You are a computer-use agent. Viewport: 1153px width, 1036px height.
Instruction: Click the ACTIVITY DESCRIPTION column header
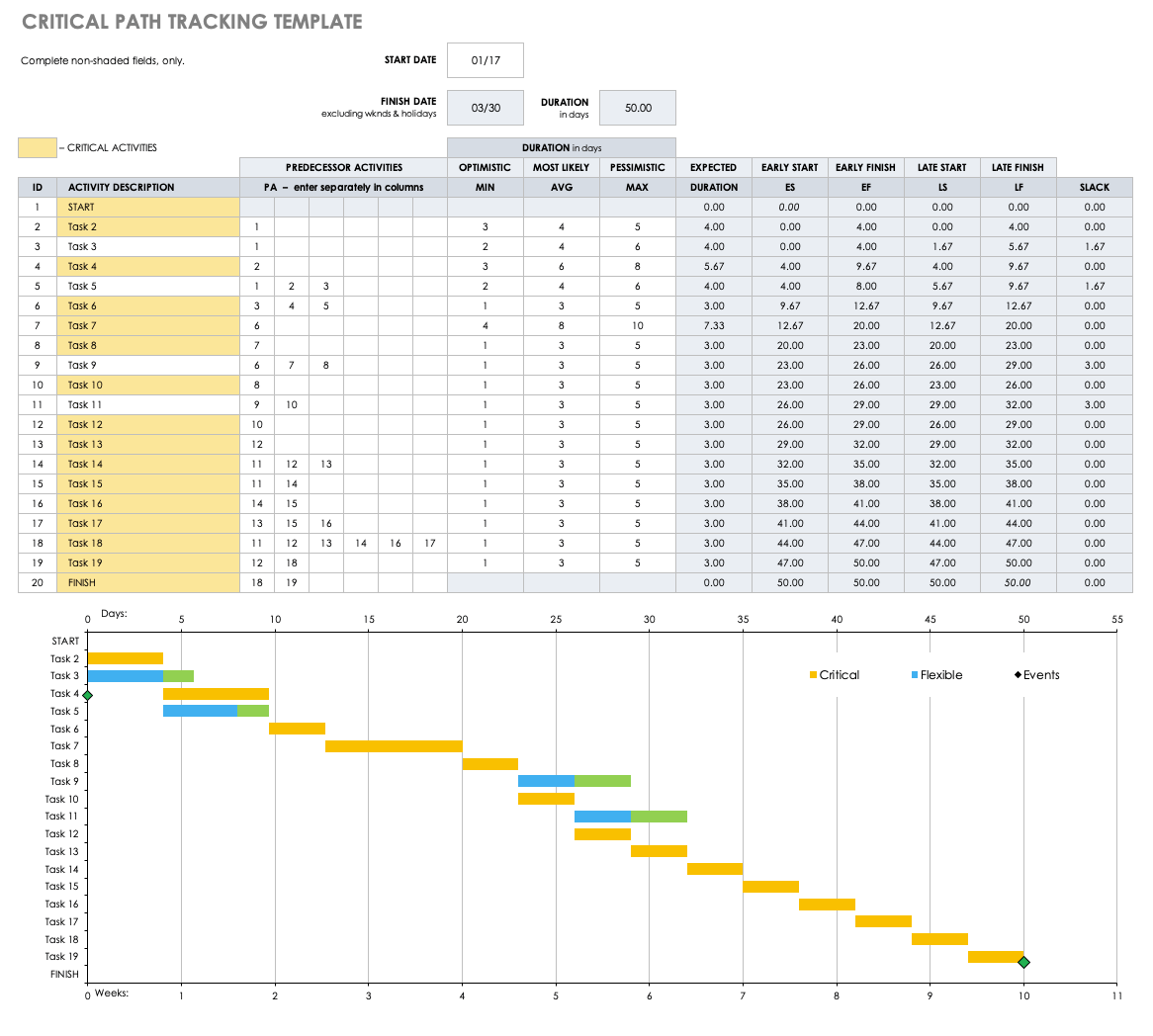coord(120,187)
